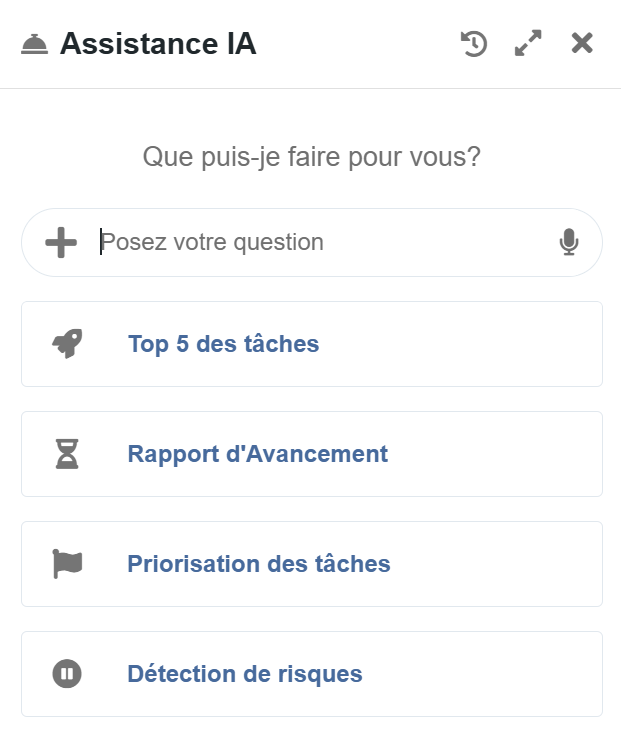Click the flag icon
Screen dimensions: 621x736
click(x=67, y=564)
